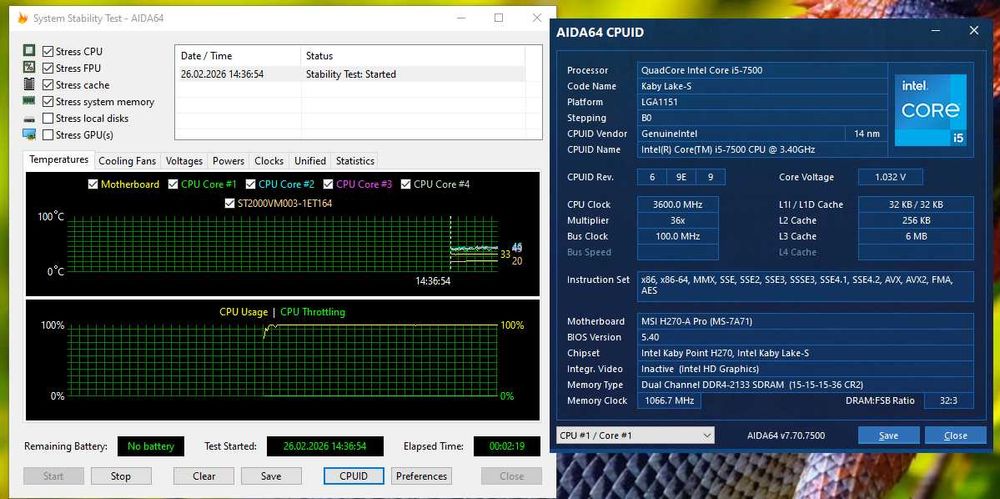
Task: Click the BIOS Version 5.40 value
Action: click(x=805, y=338)
